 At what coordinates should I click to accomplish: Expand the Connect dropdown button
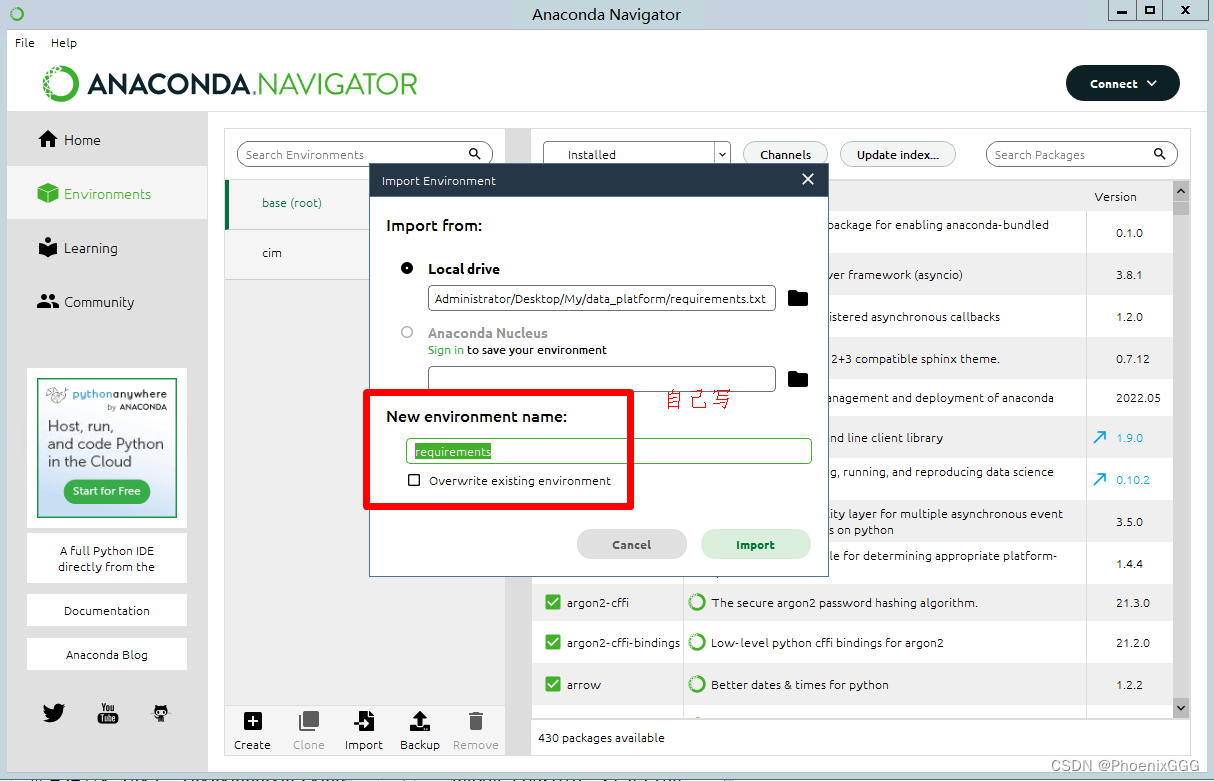pos(1123,84)
